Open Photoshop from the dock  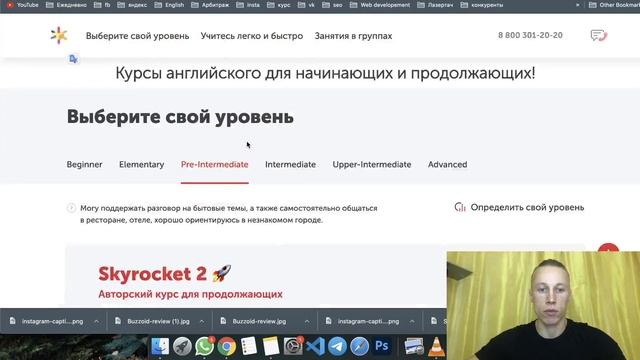pyautogui.click(x=382, y=346)
